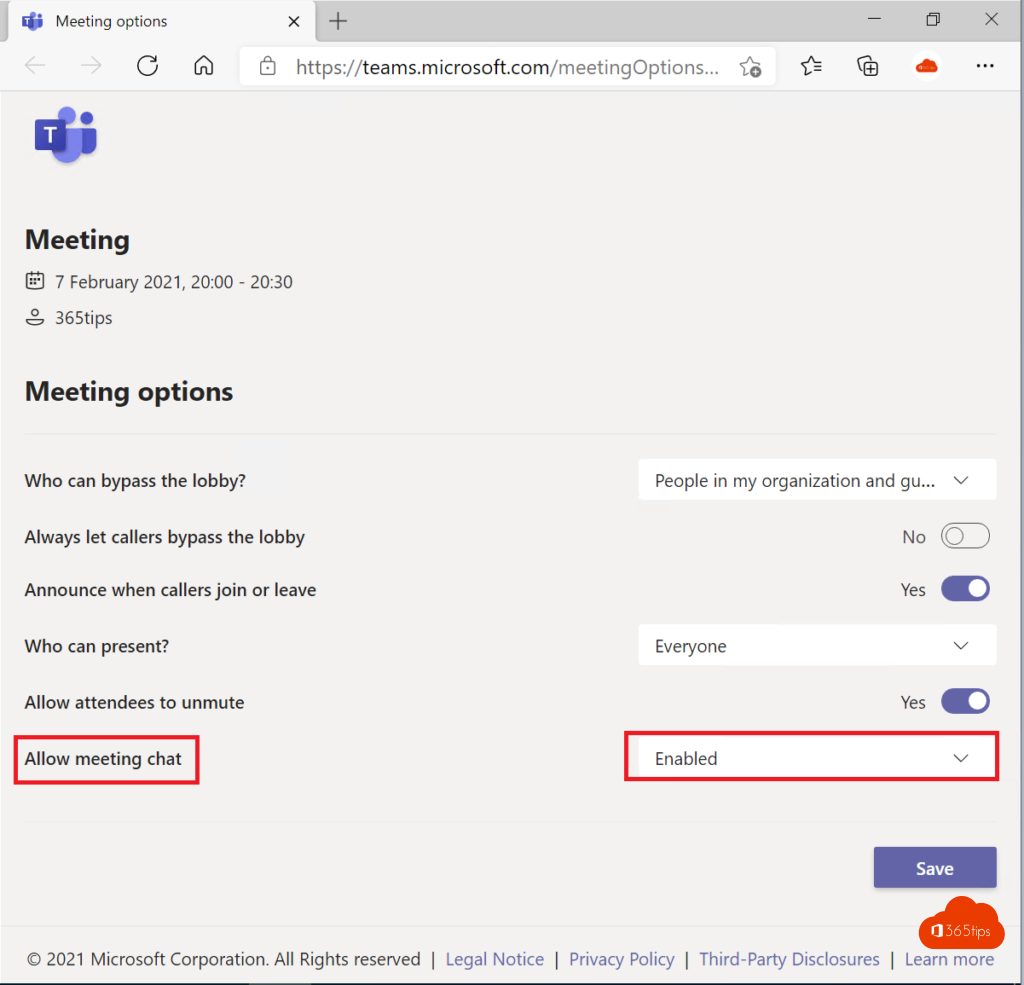Click the calendar icon beside meeting date

pyautogui.click(x=35, y=281)
